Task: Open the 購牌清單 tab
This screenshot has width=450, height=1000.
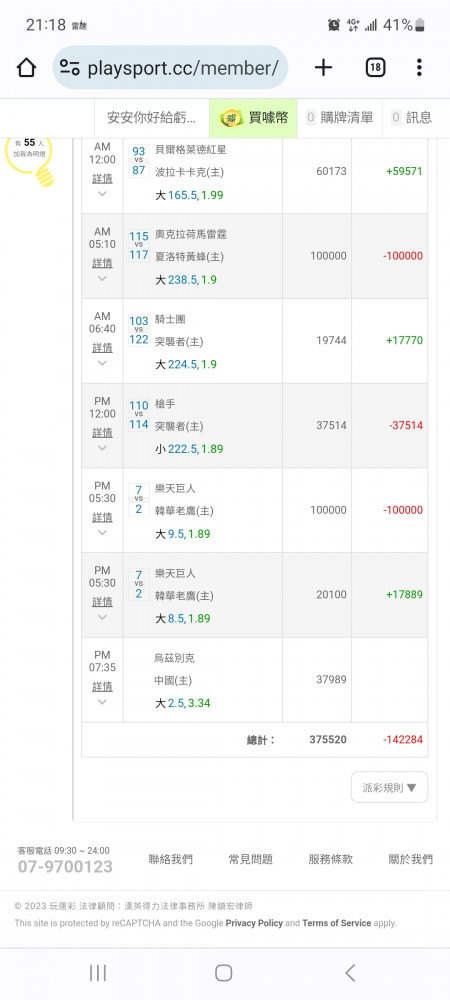Action: coord(340,117)
